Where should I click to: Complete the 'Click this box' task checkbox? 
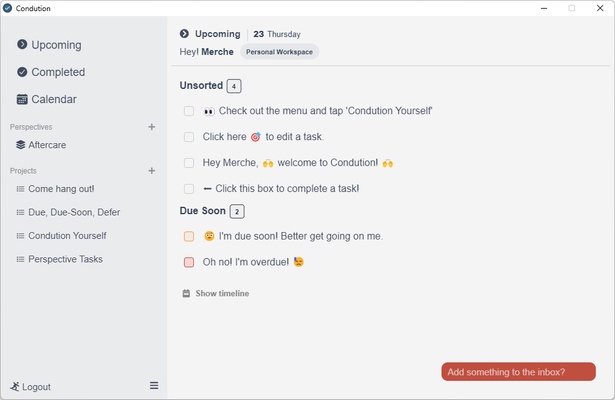click(x=189, y=188)
